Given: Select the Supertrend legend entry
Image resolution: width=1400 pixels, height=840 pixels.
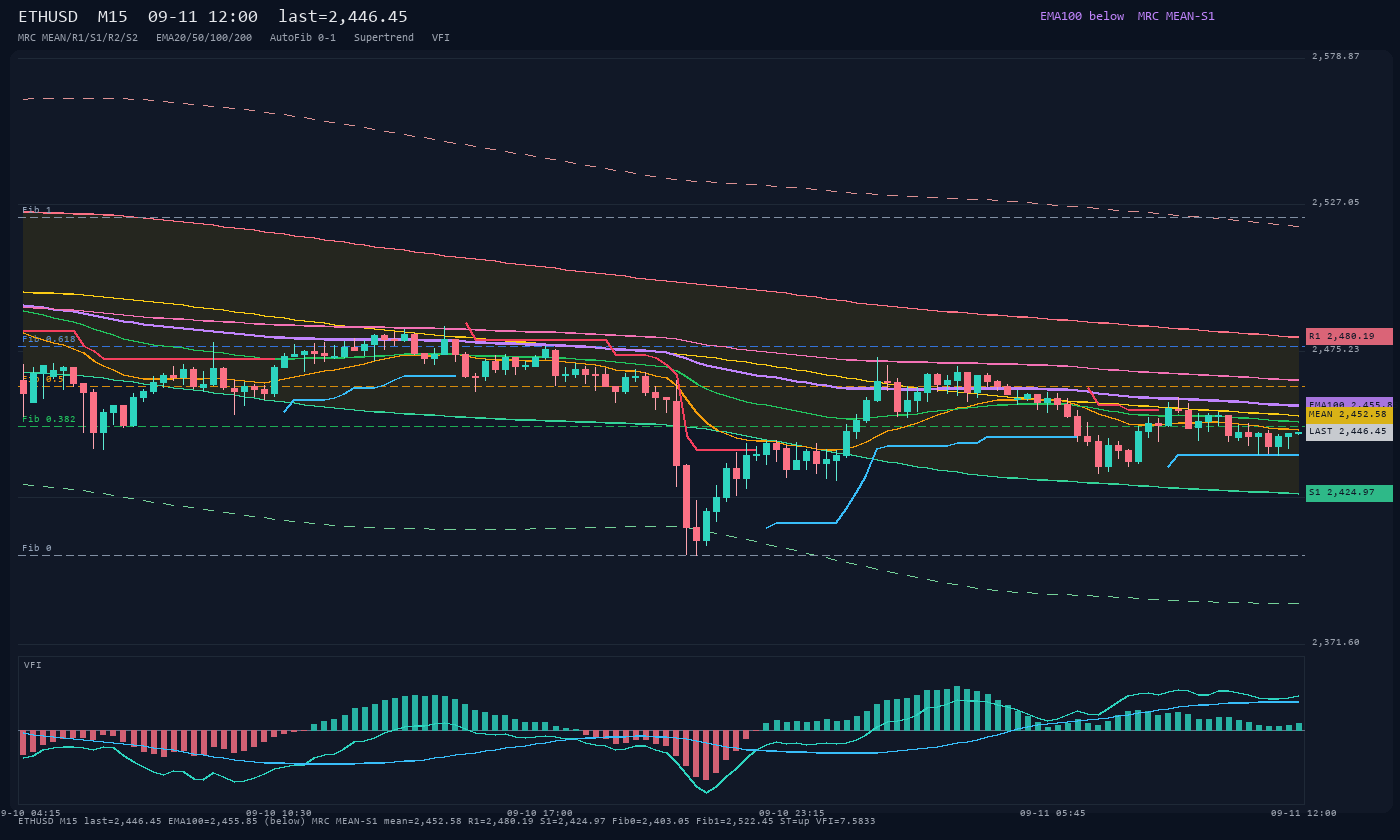Looking at the screenshot, I should 384,37.
